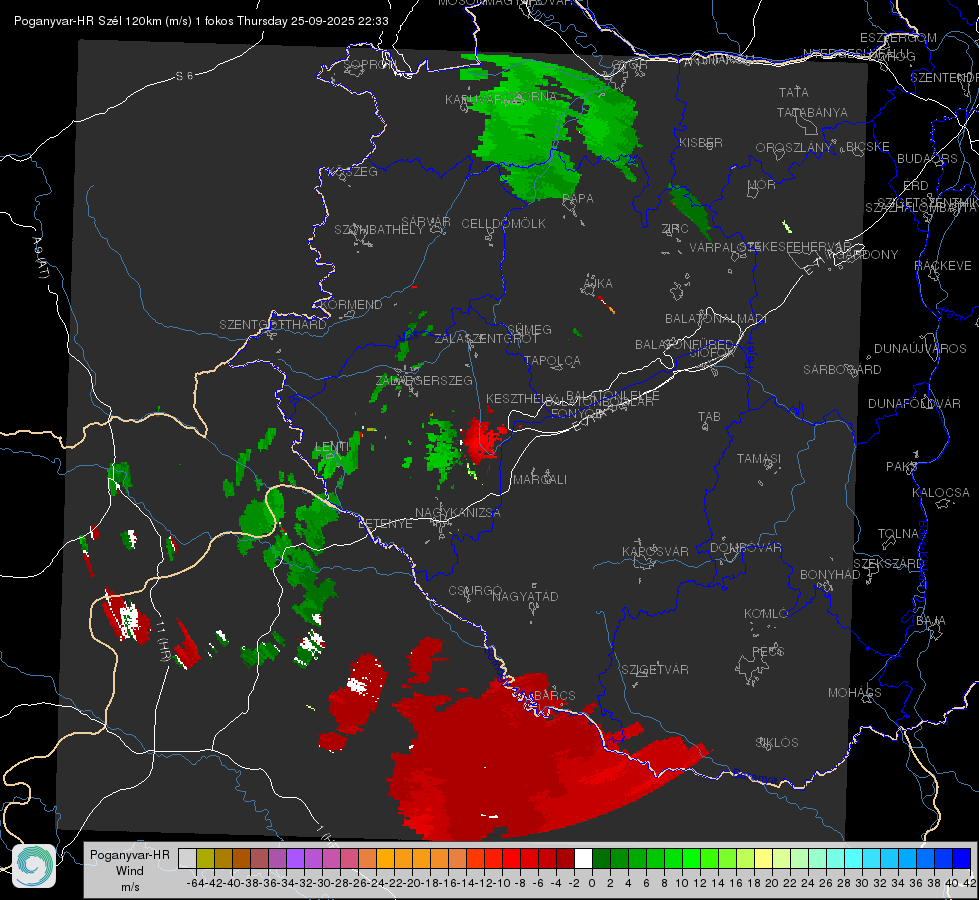Select the SIKLÓS town label
The height and width of the screenshot is (900, 979).
(x=777, y=743)
